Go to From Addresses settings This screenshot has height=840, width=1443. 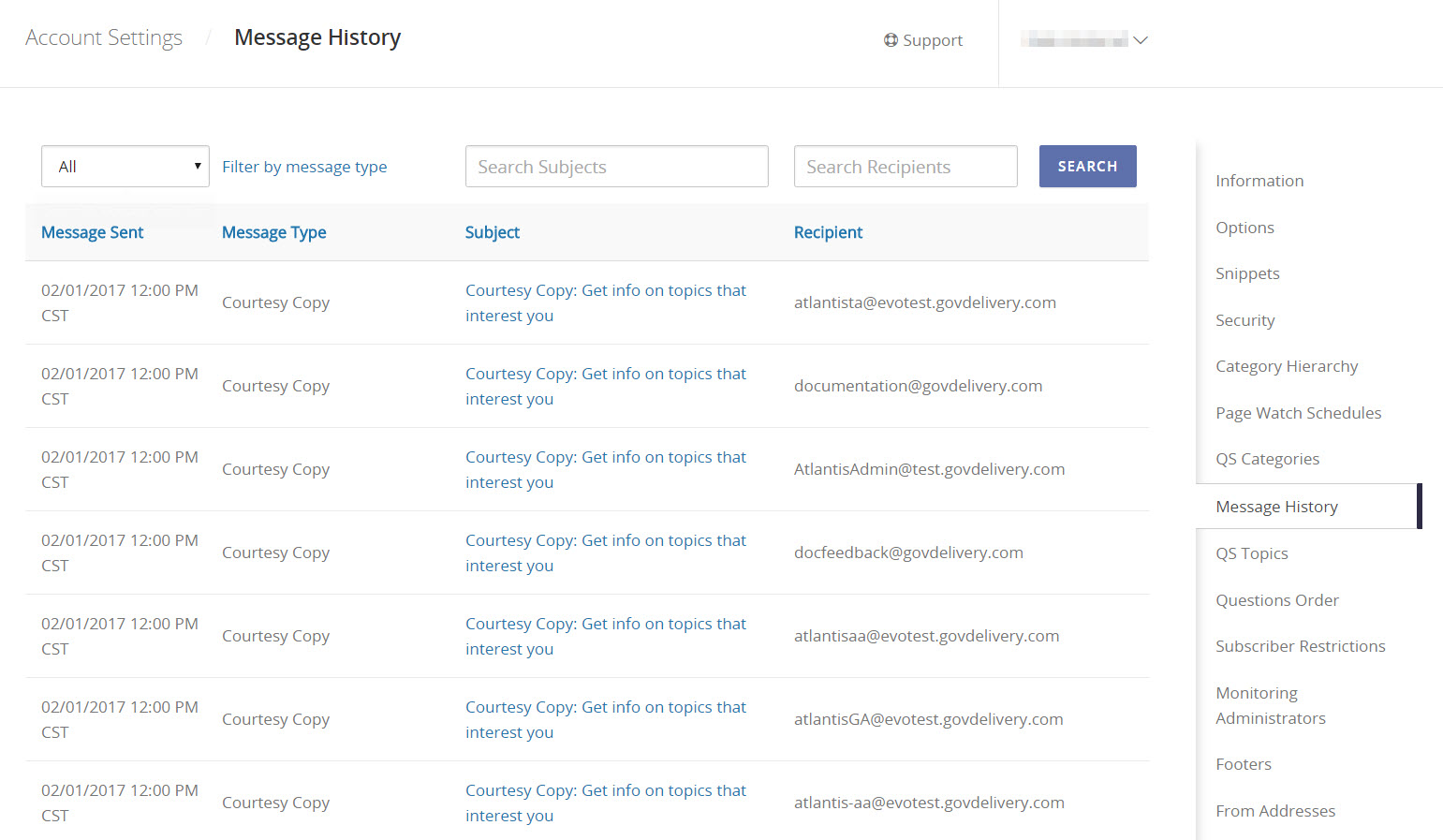pos(1274,811)
